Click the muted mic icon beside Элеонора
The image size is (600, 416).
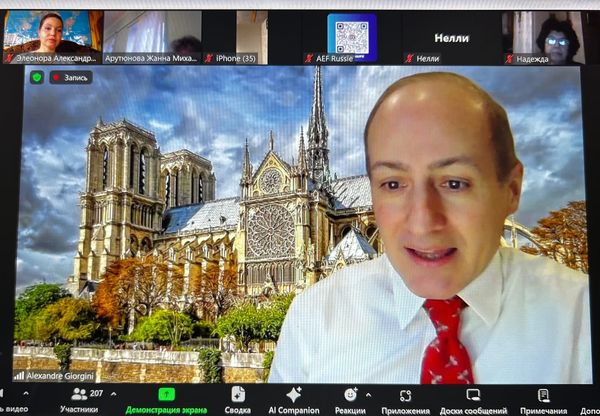[x=9, y=58]
